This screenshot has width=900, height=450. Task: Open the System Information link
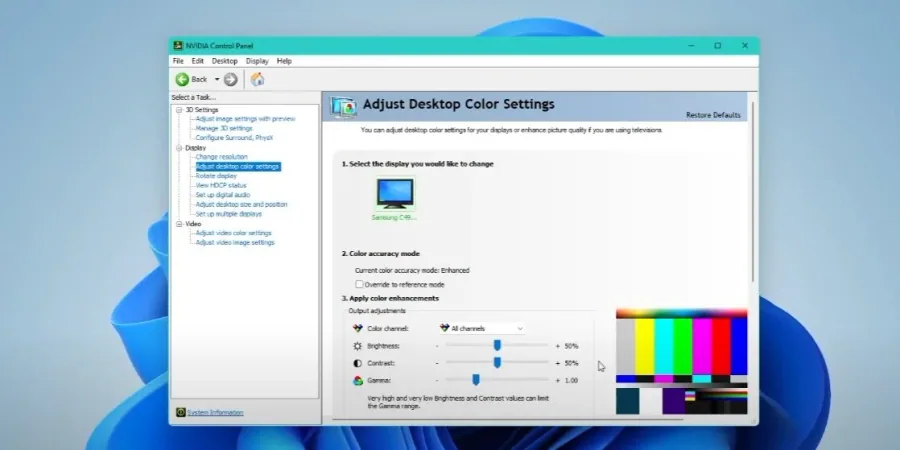click(x=215, y=412)
